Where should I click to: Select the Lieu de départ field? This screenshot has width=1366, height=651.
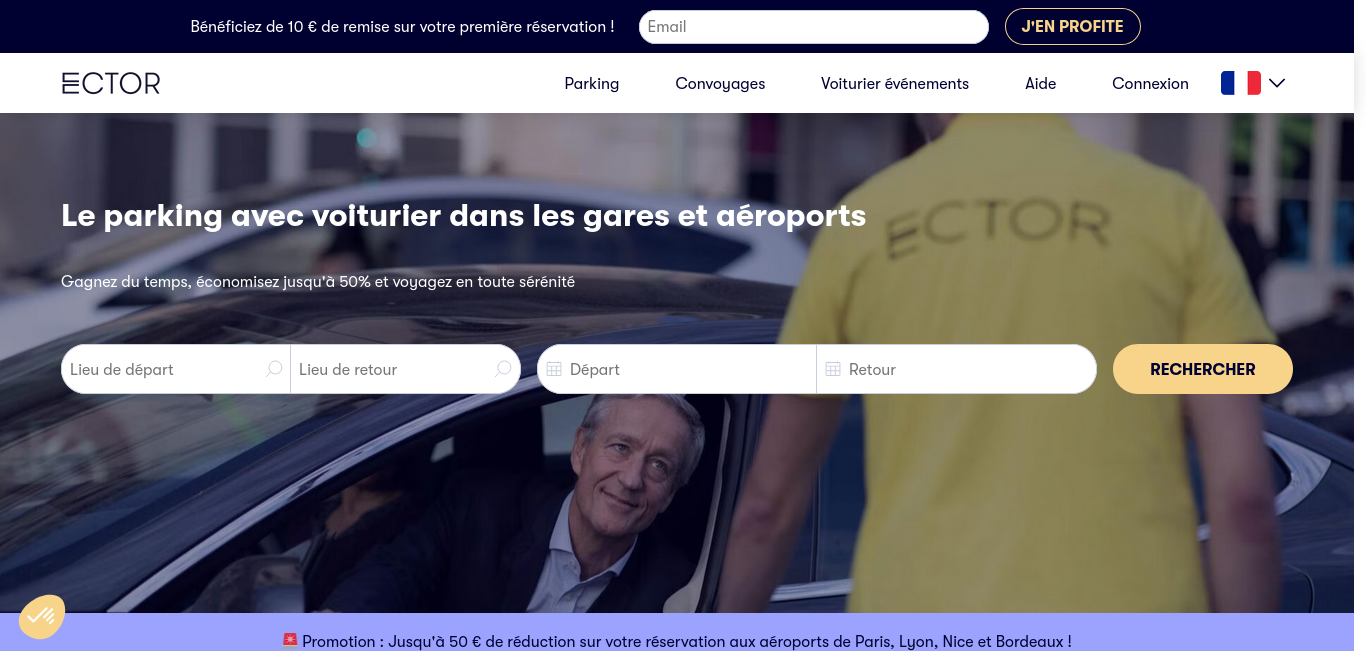tap(176, 369)
